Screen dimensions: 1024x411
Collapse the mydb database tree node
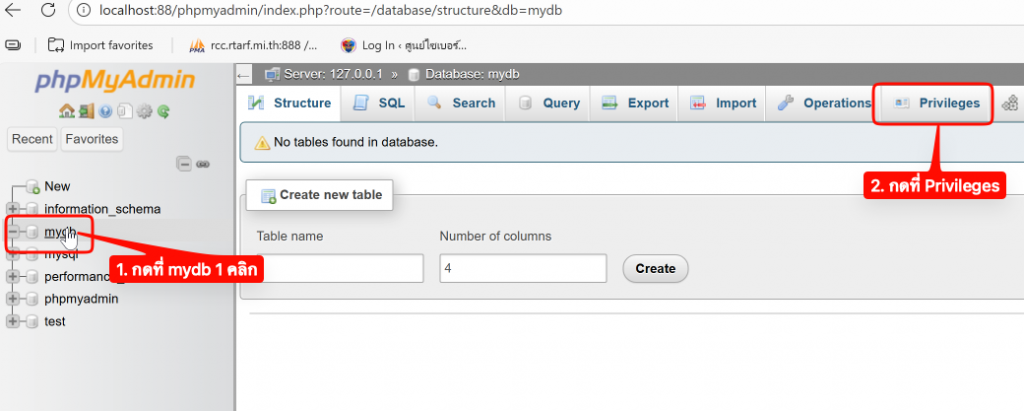[x=14, y=232]
